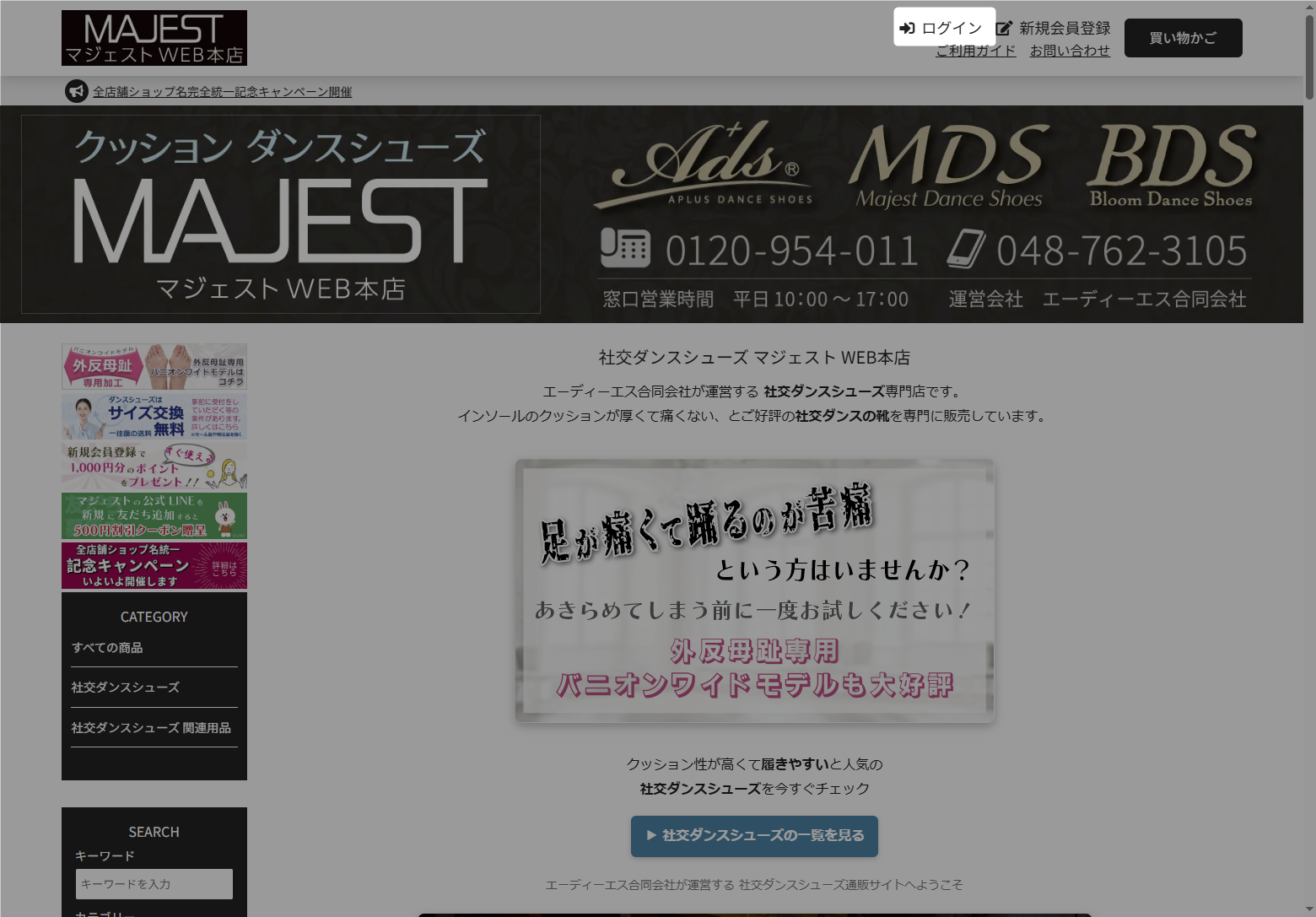This screenshot has height=917, width=1316.
Task: Click the MDS Majest Dance Shoes logo
Action: coord(949,165)
